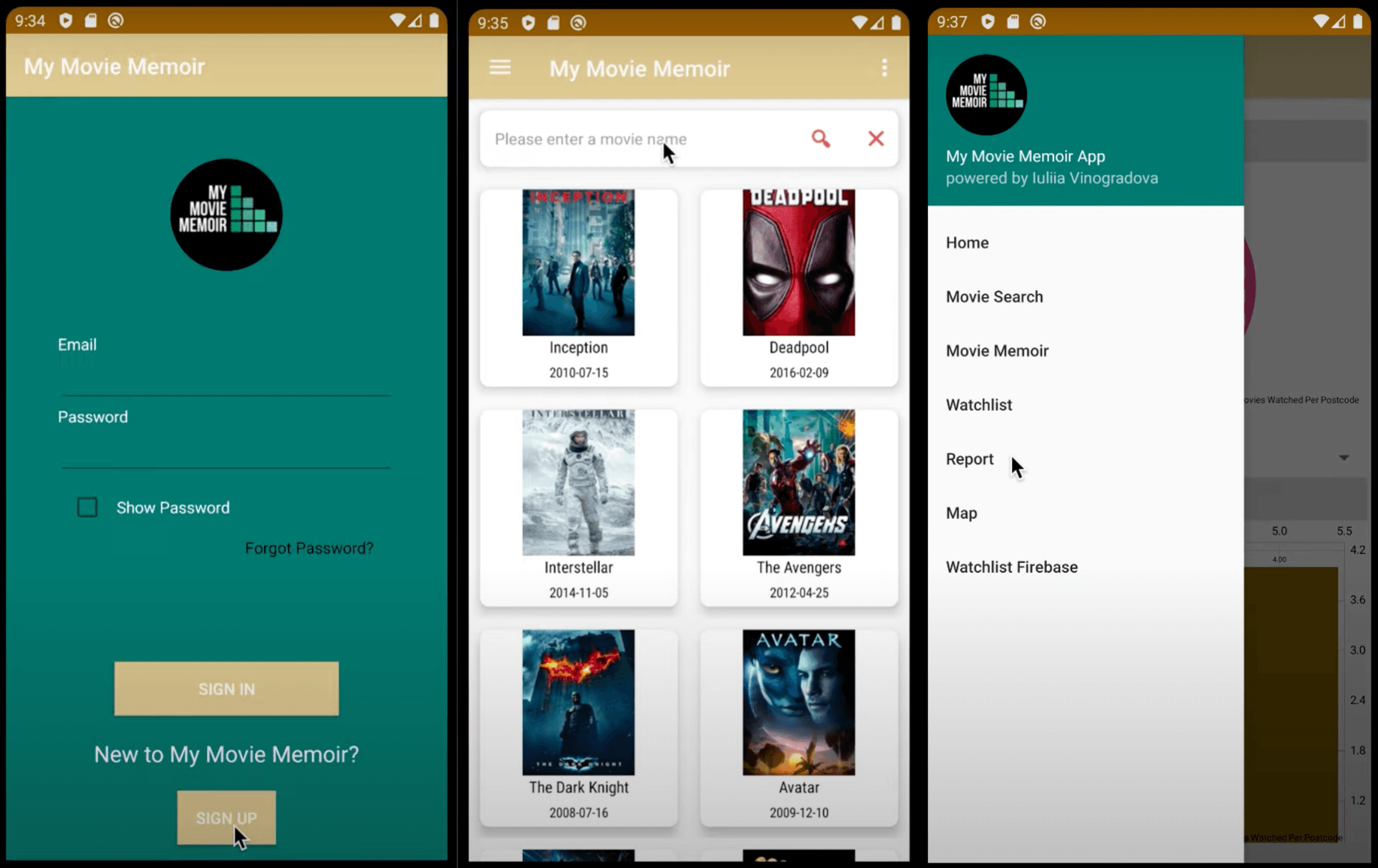Go to Movie Memoir in the drawer
The image size is (1378, 868).
(1086, 351)
